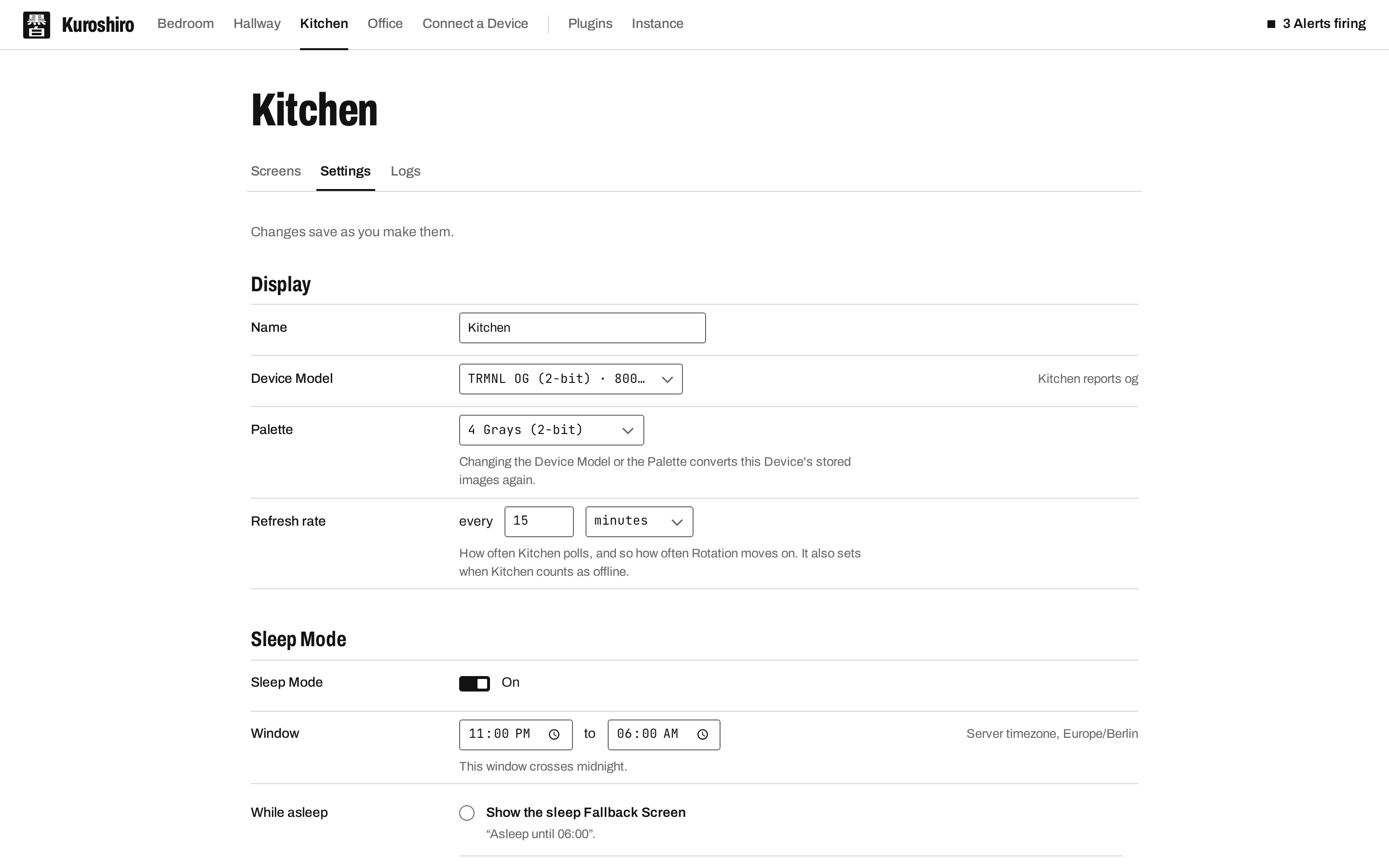Viewport: 1389px width, 868px height.
Task: Click the minutes unit chevron
Action: (677, 522)
